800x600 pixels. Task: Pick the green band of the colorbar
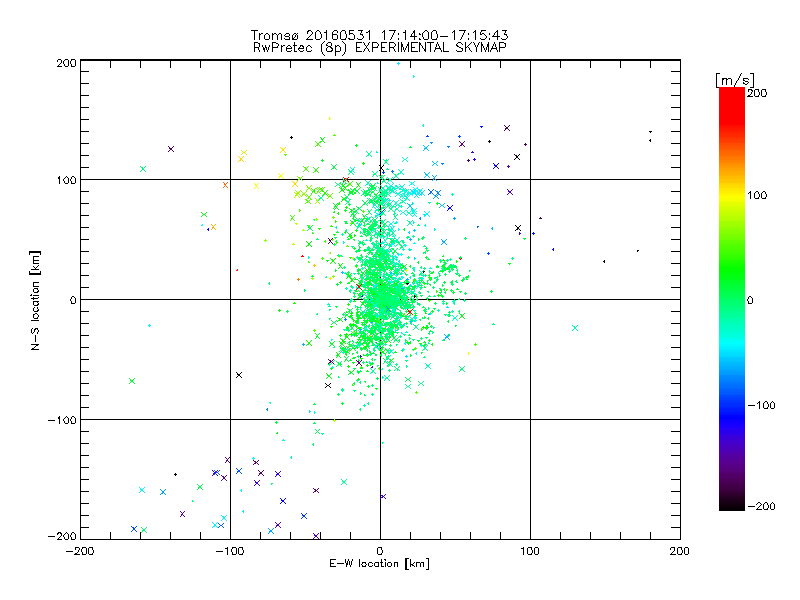[732, 270]
